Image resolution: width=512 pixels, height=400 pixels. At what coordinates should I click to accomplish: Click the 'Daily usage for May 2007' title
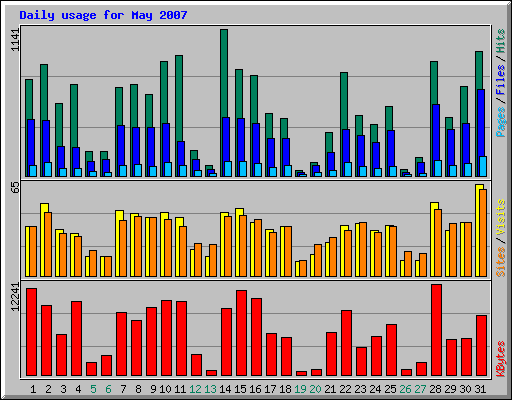(103, 15)
